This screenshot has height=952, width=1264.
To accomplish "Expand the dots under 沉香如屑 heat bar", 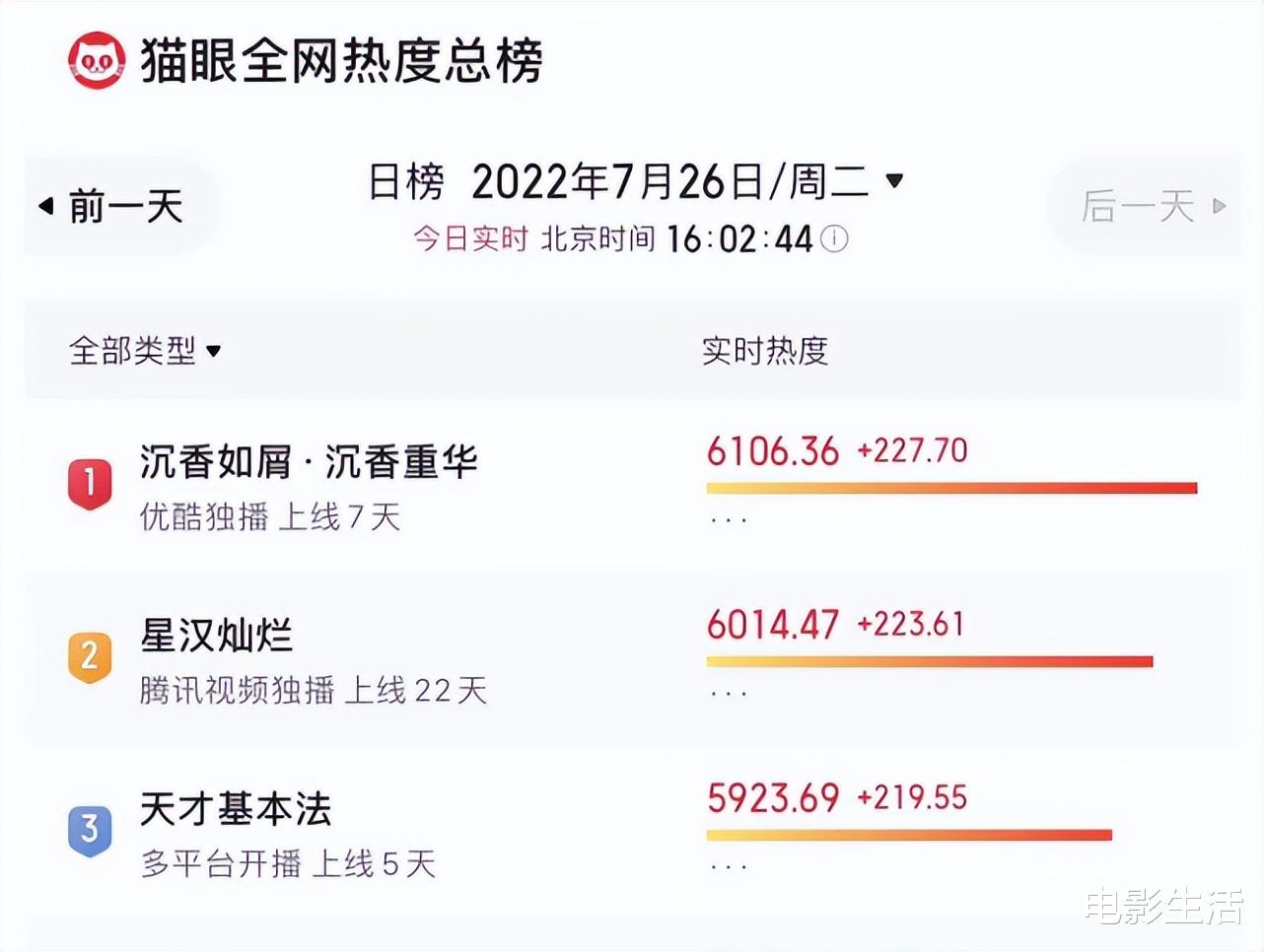I will [729, 519].
